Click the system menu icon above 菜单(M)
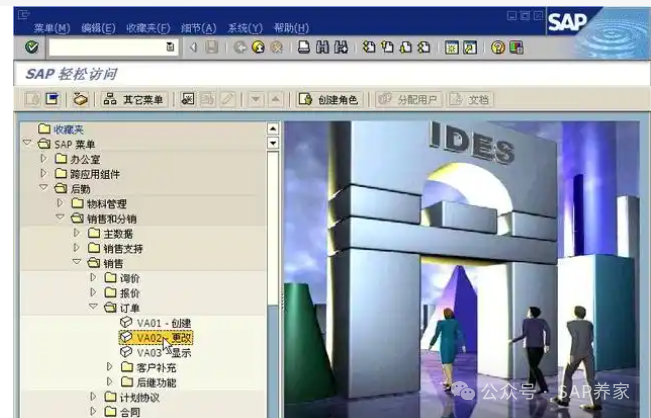 pyautogui.click(x=24, y=15)
